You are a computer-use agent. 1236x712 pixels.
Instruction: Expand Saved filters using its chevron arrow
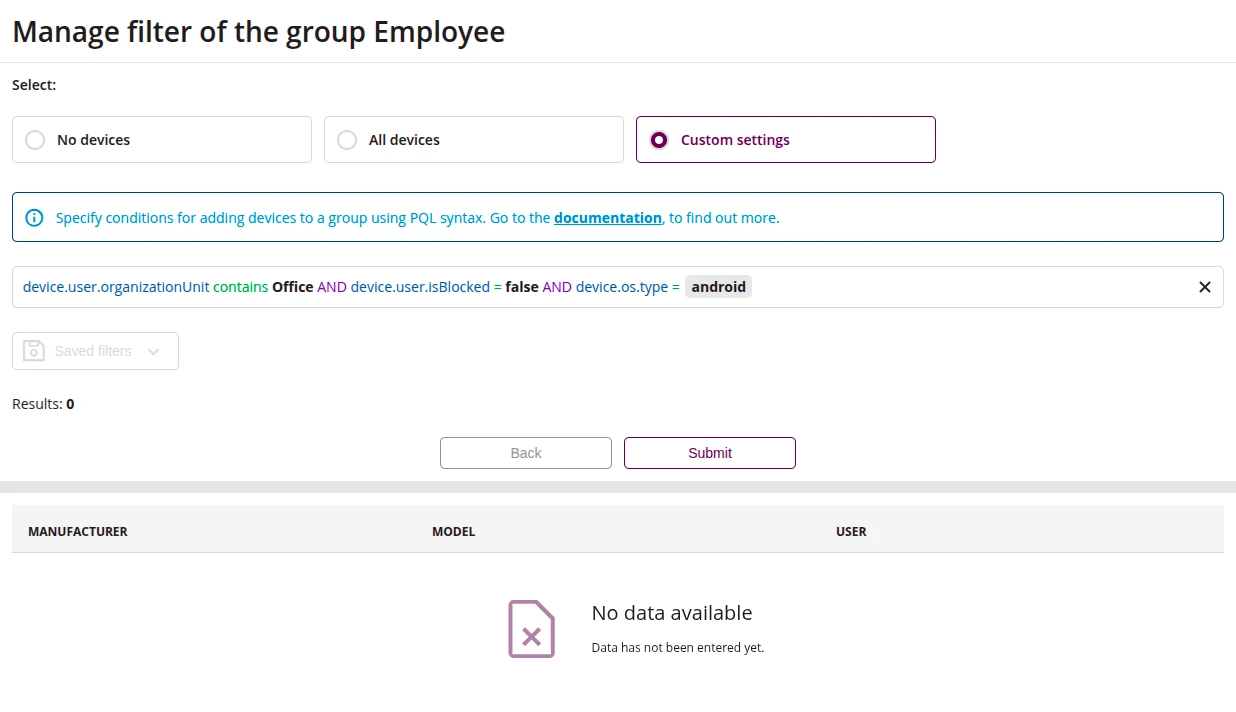point(153,351)
